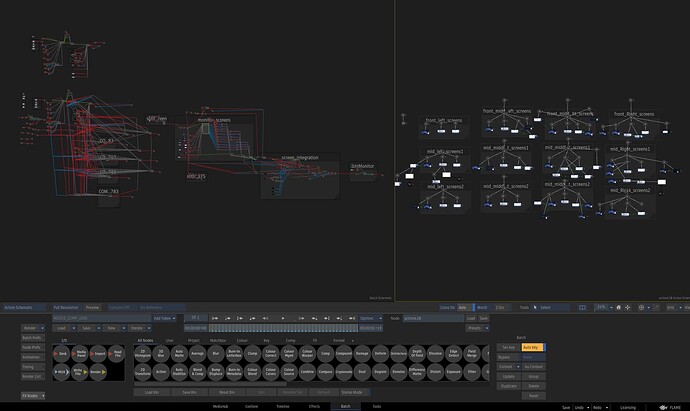This screenshot has height=411, width=690.
Task: Add the Degrain node
Action: pos(380,372)
